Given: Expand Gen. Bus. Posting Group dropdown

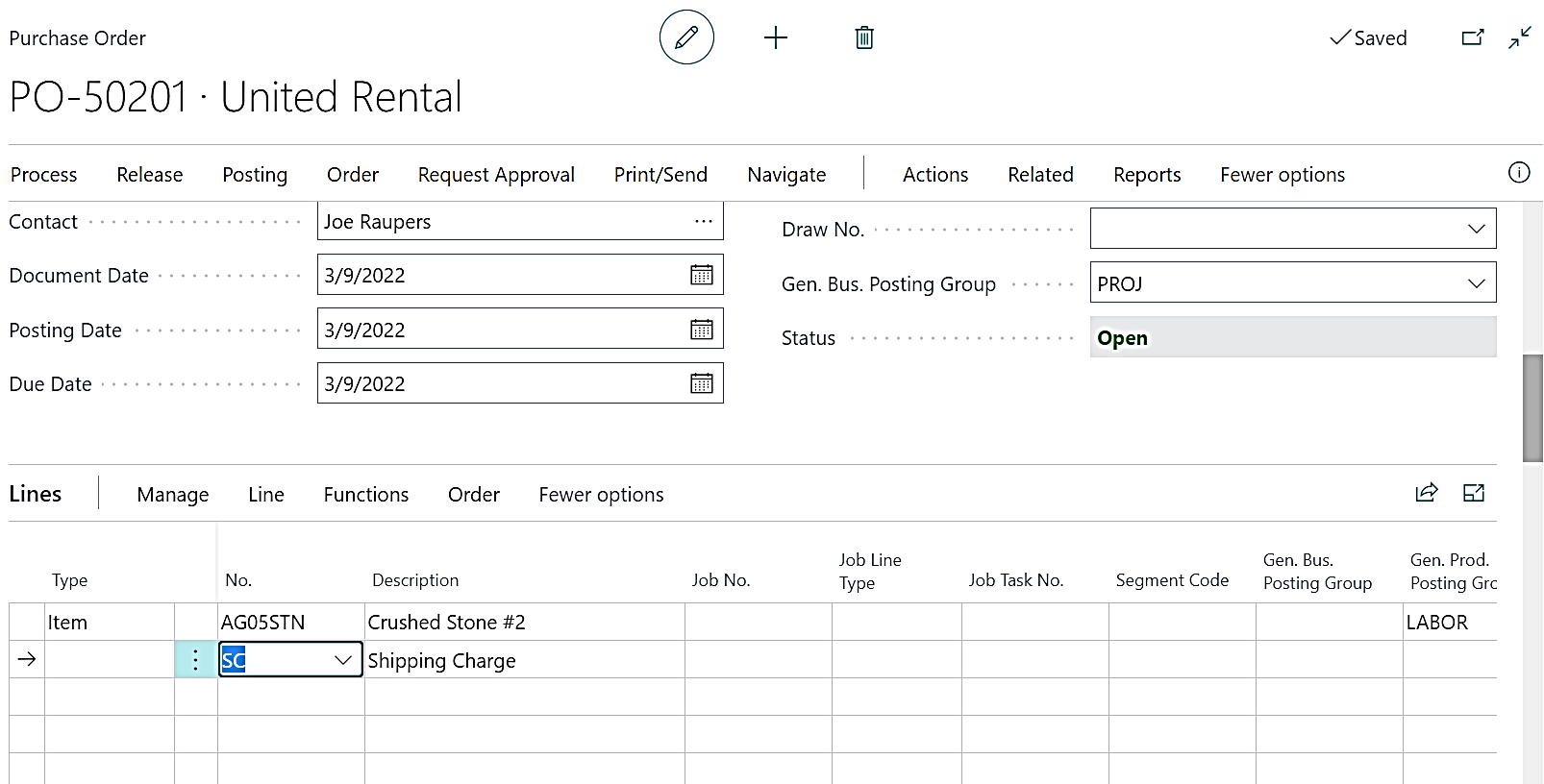Looking at the screenshot, I should (x=1476, y=283).
